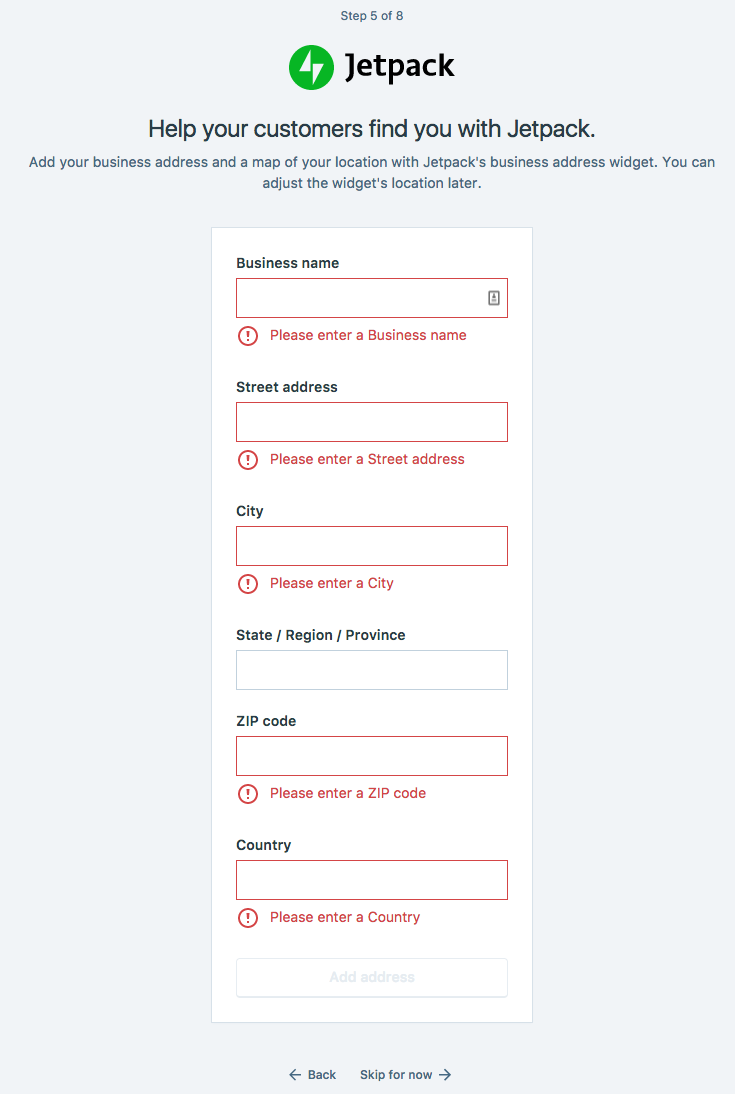Select the State / Region / Province field
The height and width of the screenshot is (1094, 735).
[372, 670]
